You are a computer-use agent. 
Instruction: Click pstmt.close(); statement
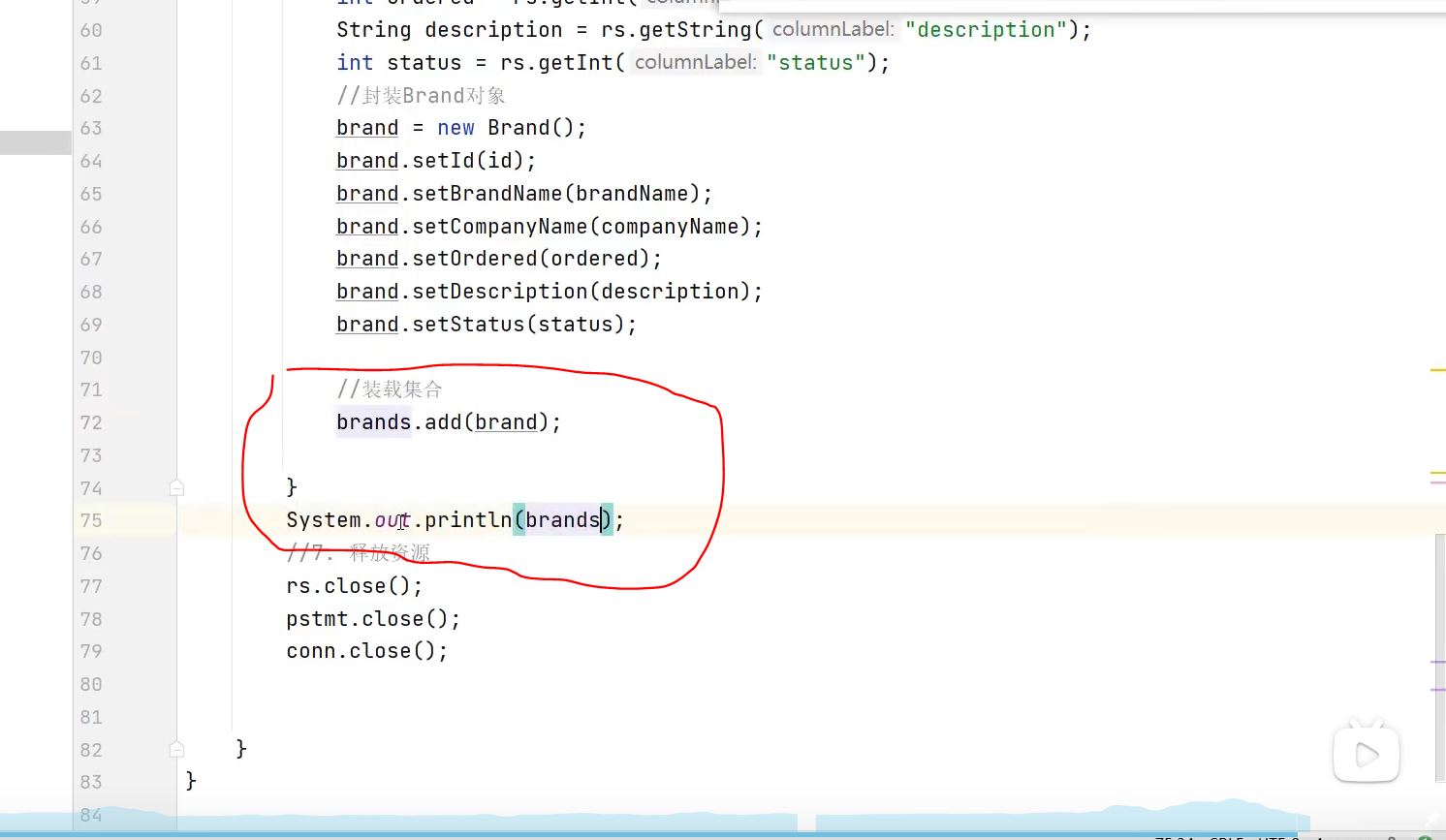[373, 619]
